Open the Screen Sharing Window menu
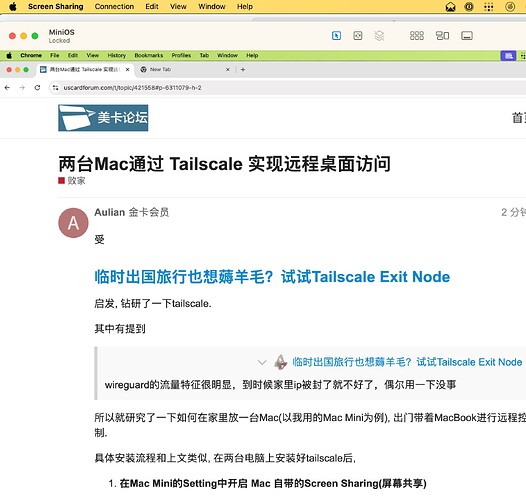This screenshot has width=526, height=500. (212, 6)
